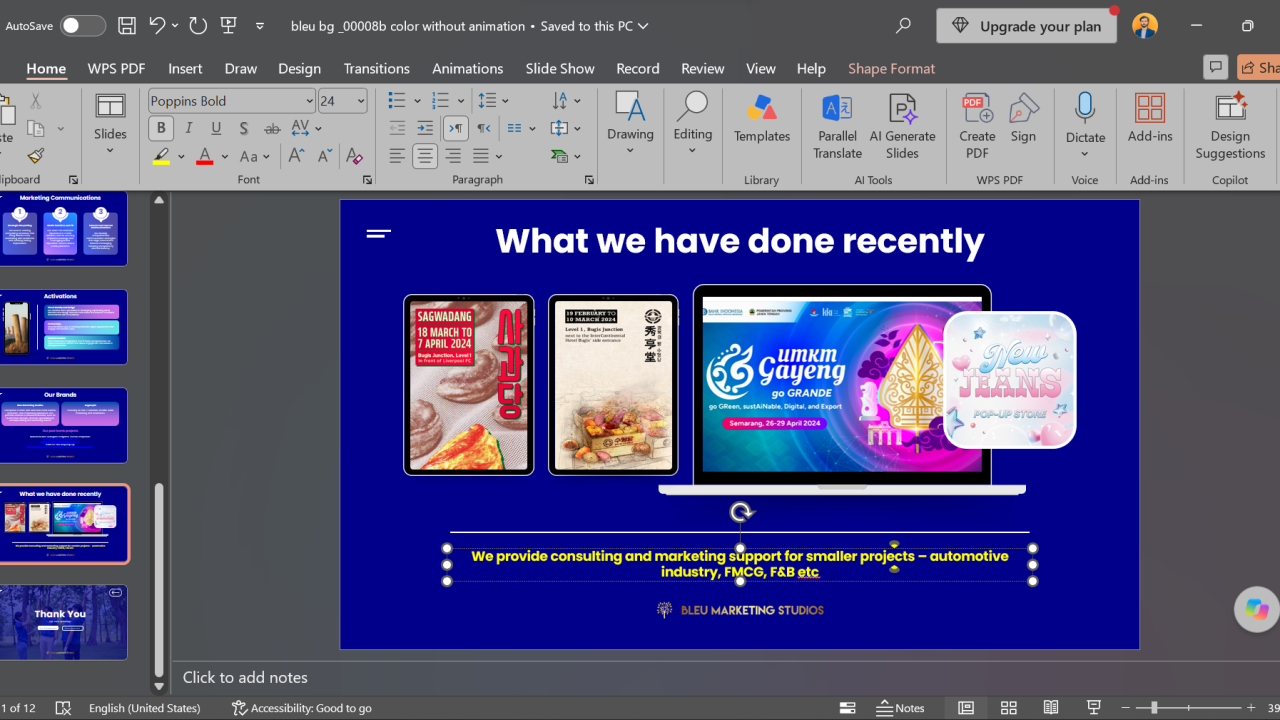
Task: Undo the last action
Action: (157, 26)
